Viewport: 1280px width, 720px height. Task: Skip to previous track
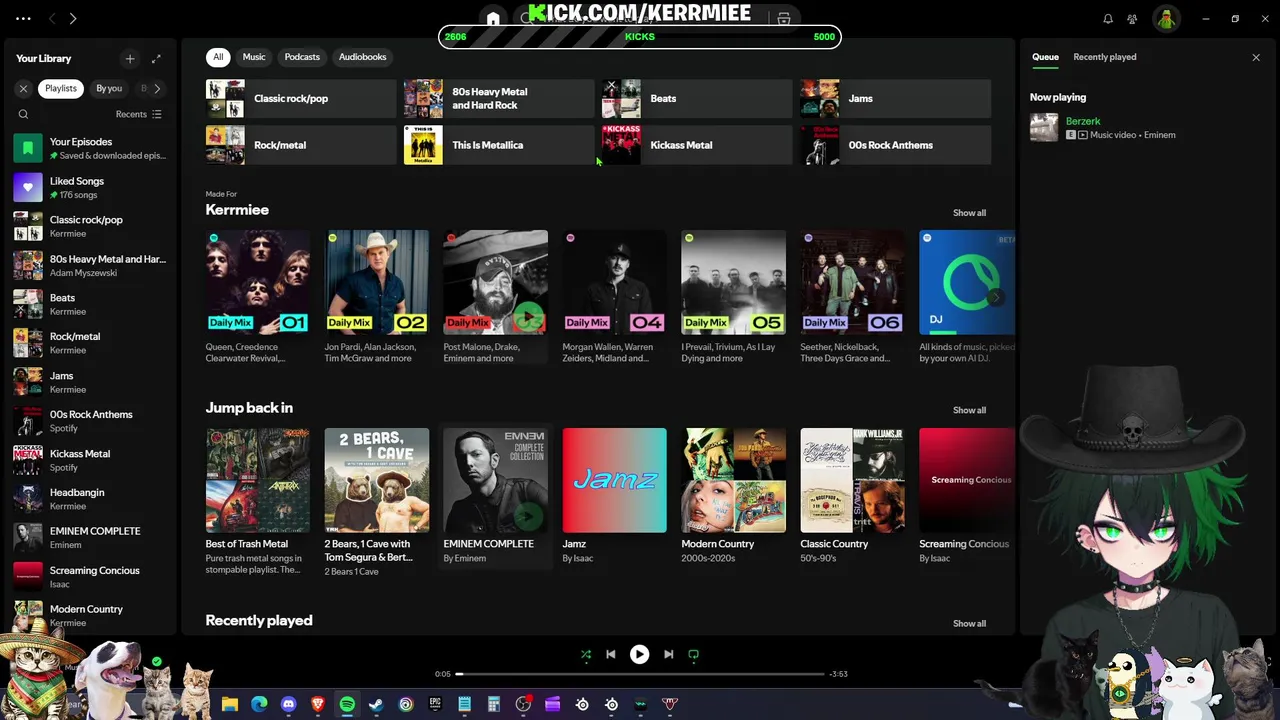point(610,654)
